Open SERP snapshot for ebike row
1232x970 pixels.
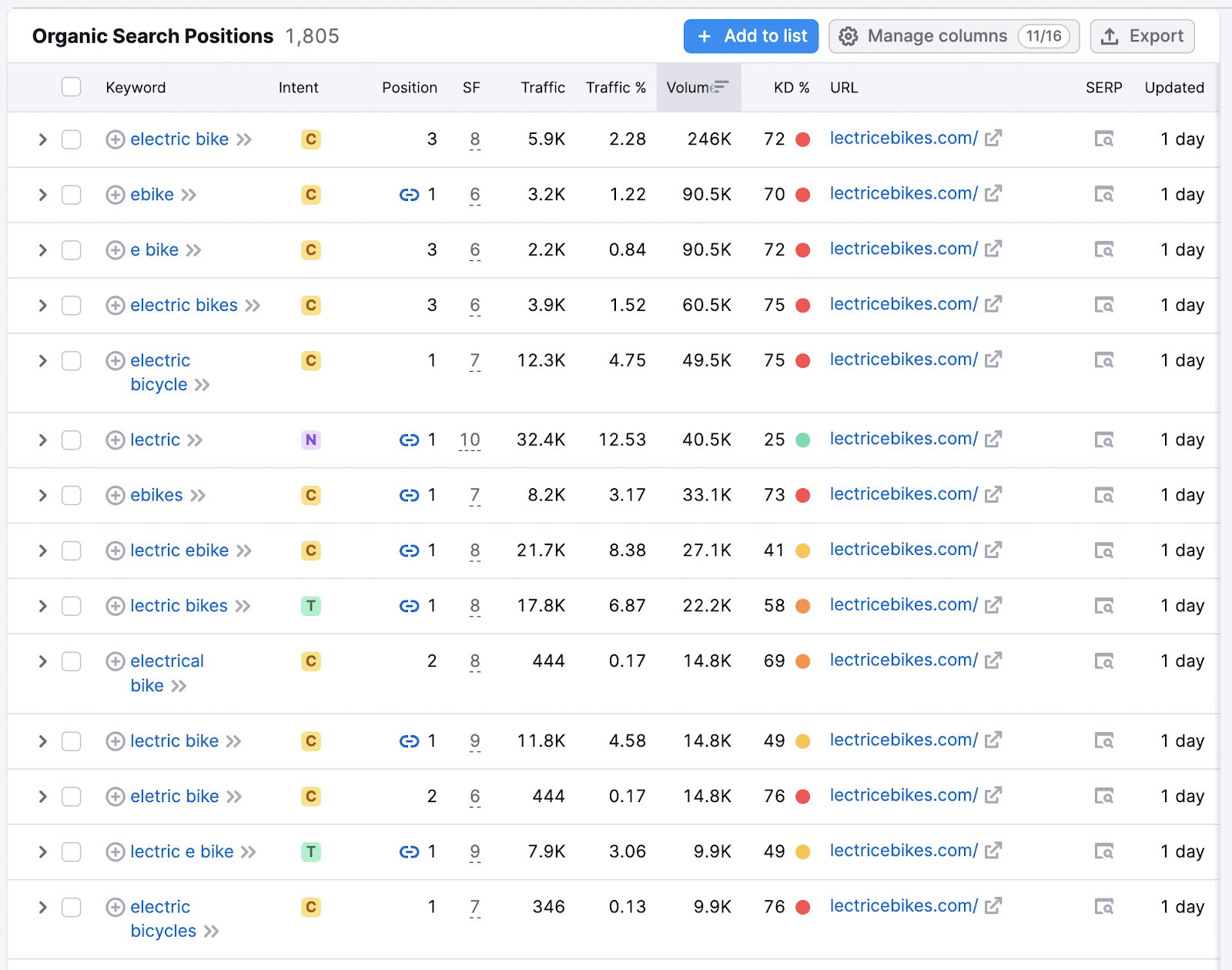(x=1104, y=195)
